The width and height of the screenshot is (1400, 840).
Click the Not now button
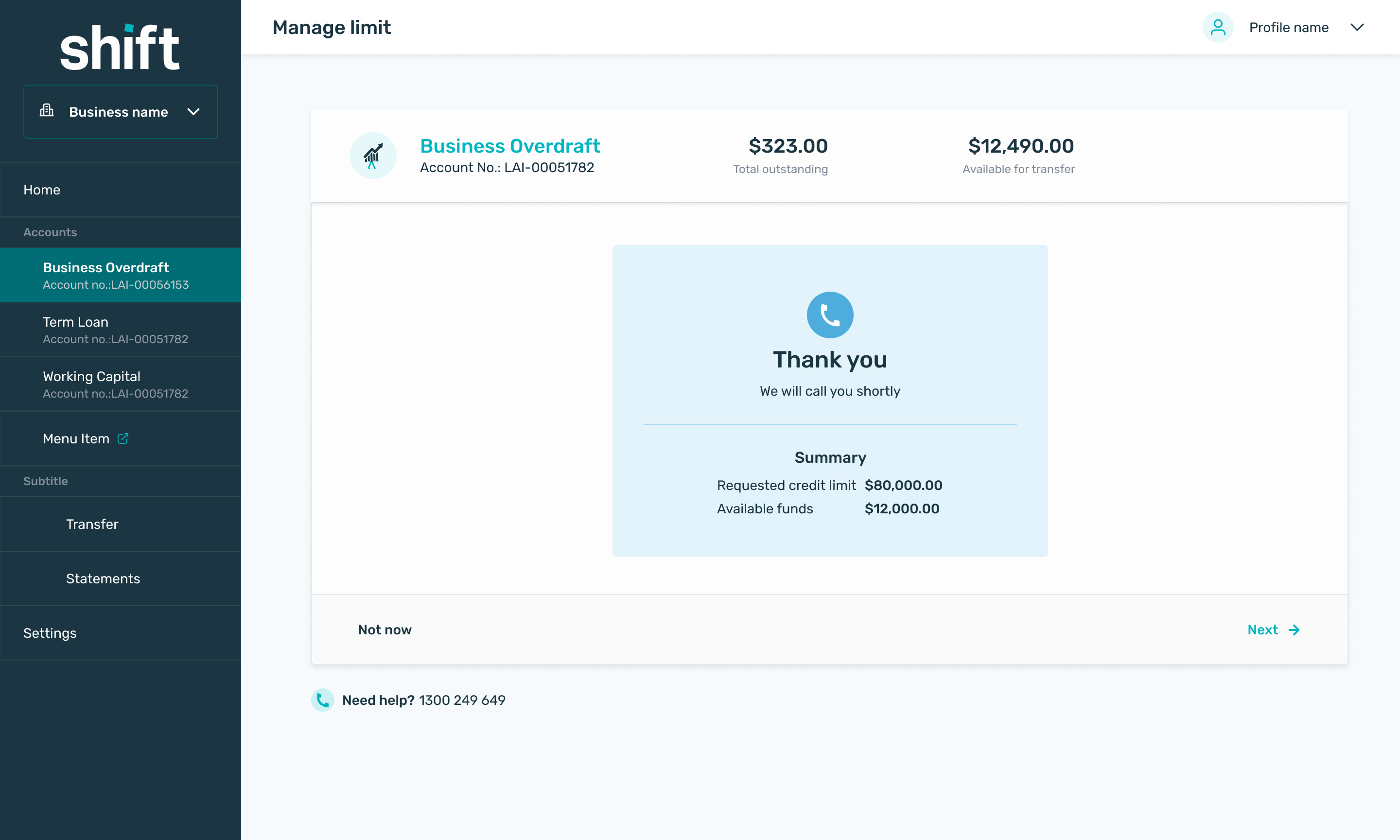pos(385,630)
